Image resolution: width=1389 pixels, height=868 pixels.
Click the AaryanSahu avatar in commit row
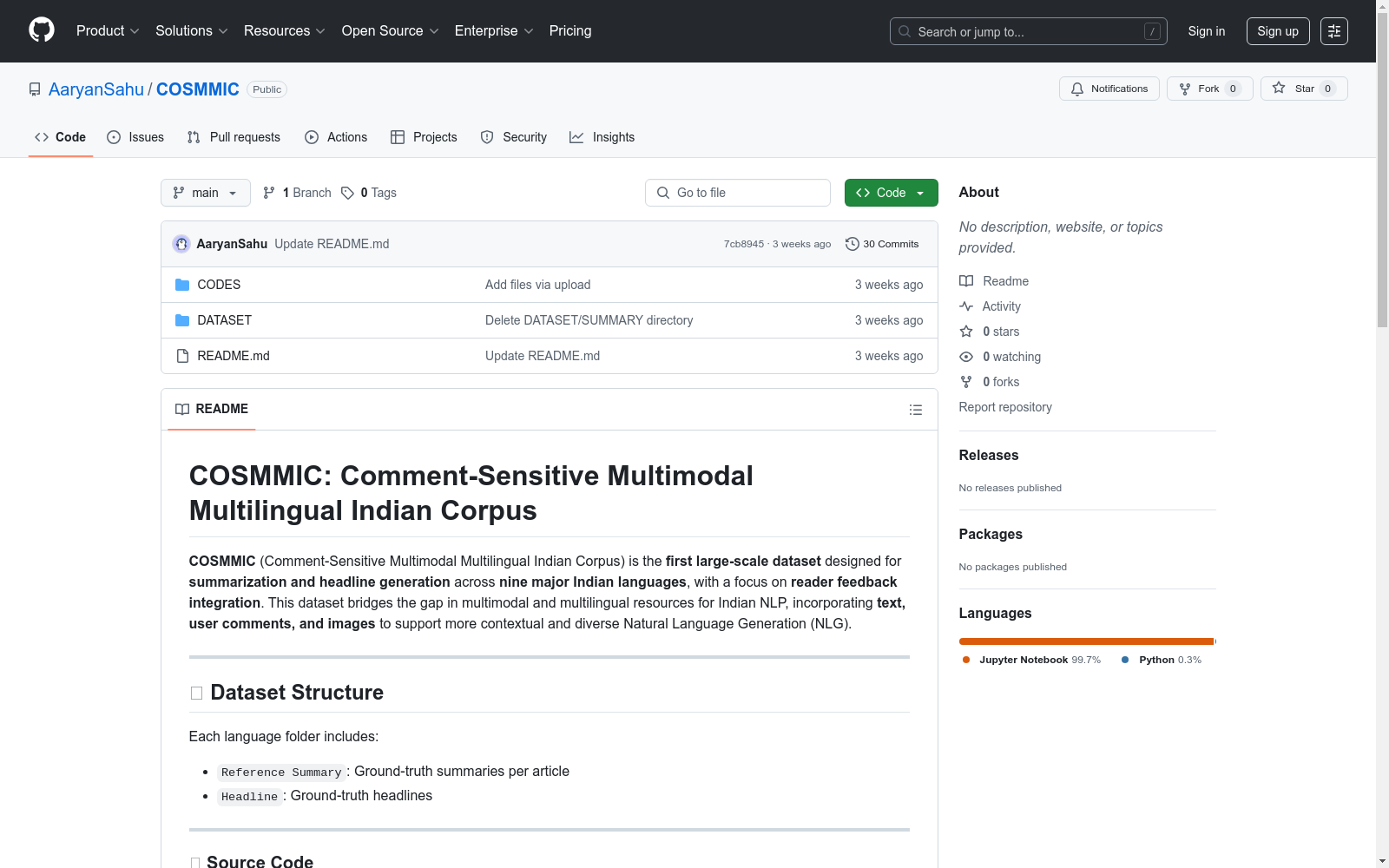click(x=181, y=244)
